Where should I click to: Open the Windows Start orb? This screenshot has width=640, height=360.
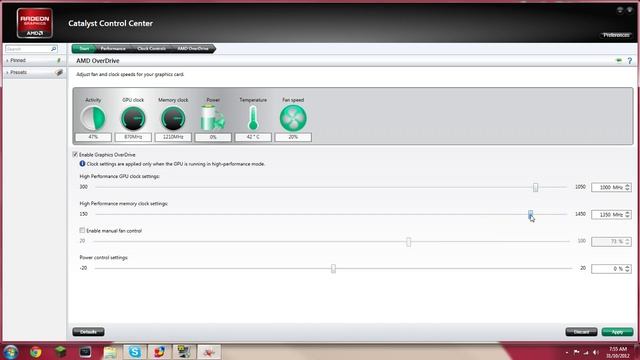pos(11,352)
